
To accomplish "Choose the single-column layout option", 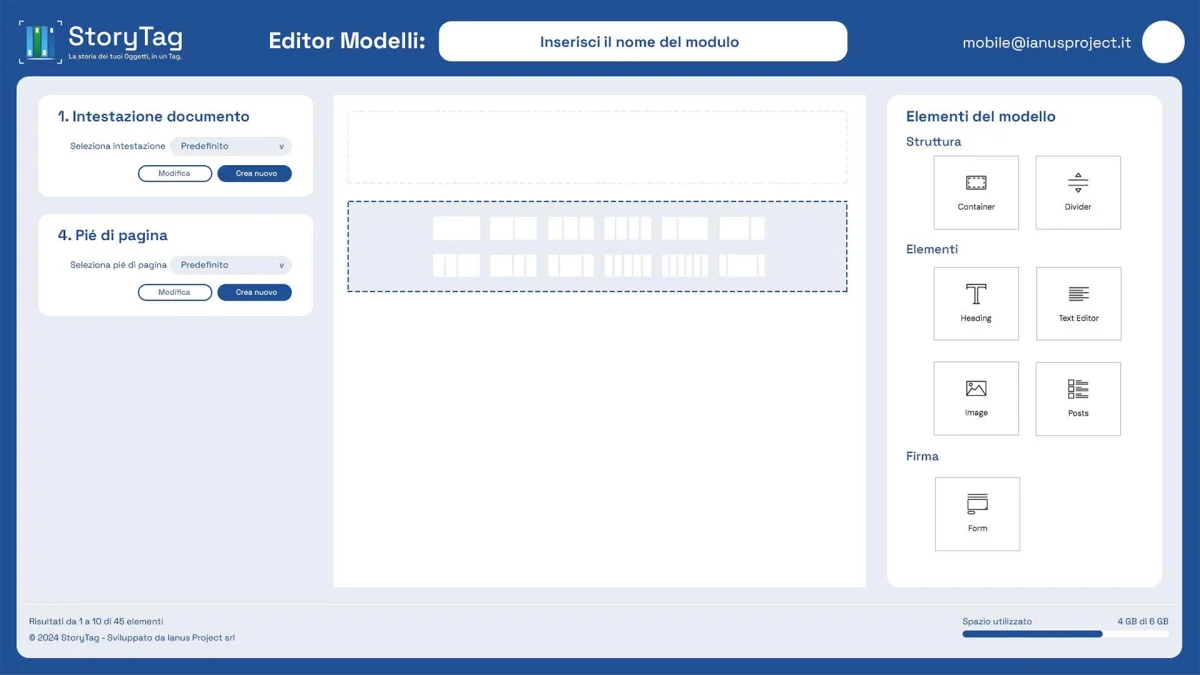I will pyautogui.click(x=456, y=228).
